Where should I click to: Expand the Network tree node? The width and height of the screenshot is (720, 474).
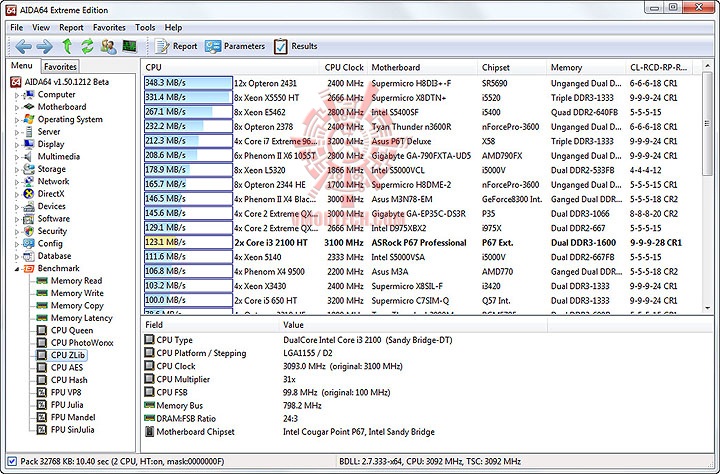17,182
